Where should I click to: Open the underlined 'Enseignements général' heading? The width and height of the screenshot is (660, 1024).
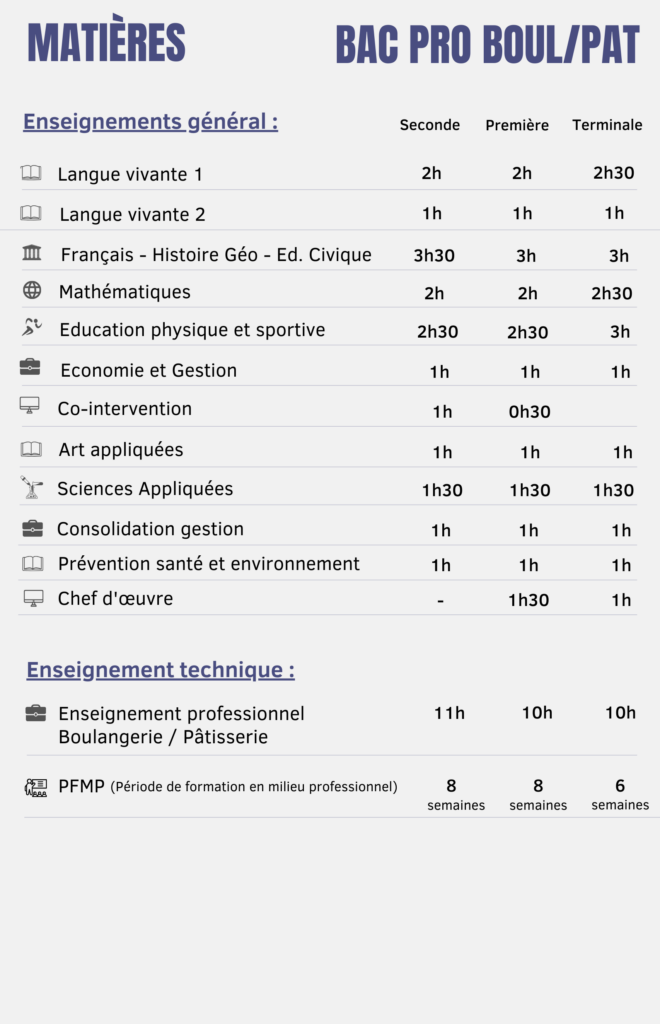click(150, 122)
